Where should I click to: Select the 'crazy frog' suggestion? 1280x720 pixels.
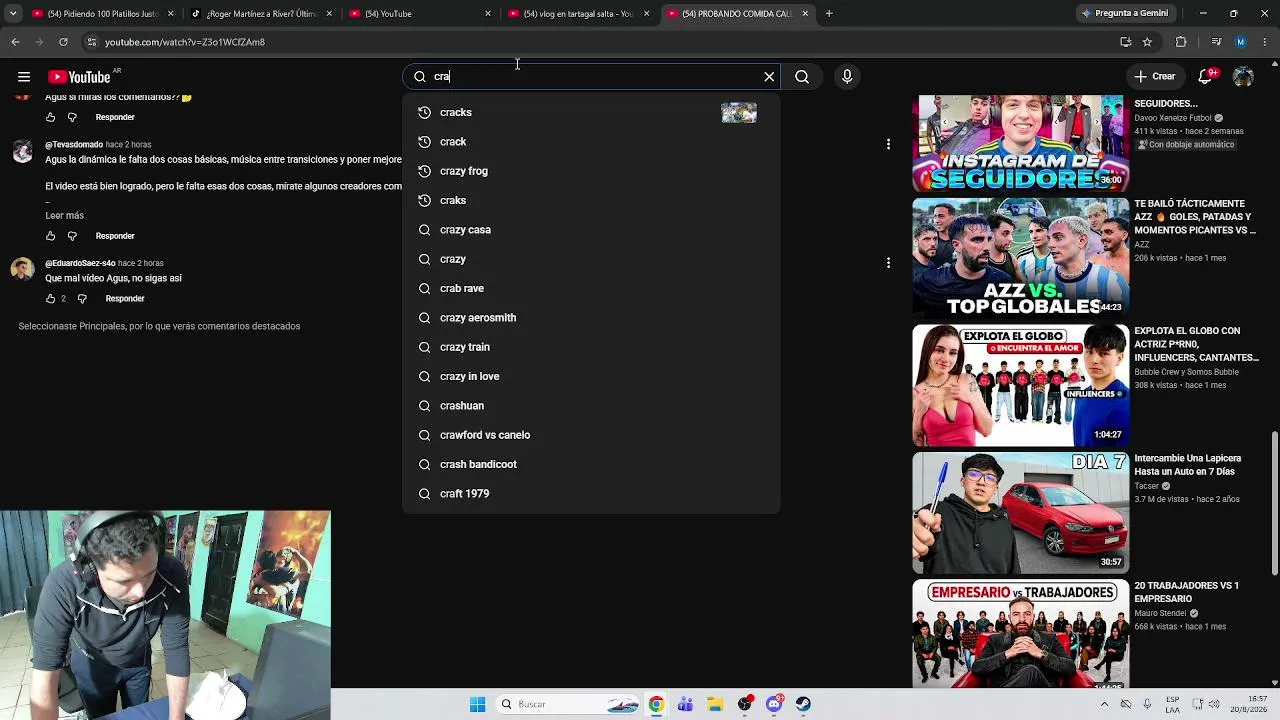(591, 171)
